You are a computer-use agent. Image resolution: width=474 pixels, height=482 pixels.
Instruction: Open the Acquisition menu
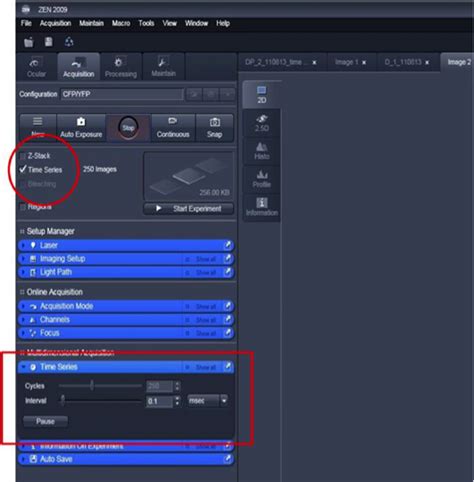55,23
